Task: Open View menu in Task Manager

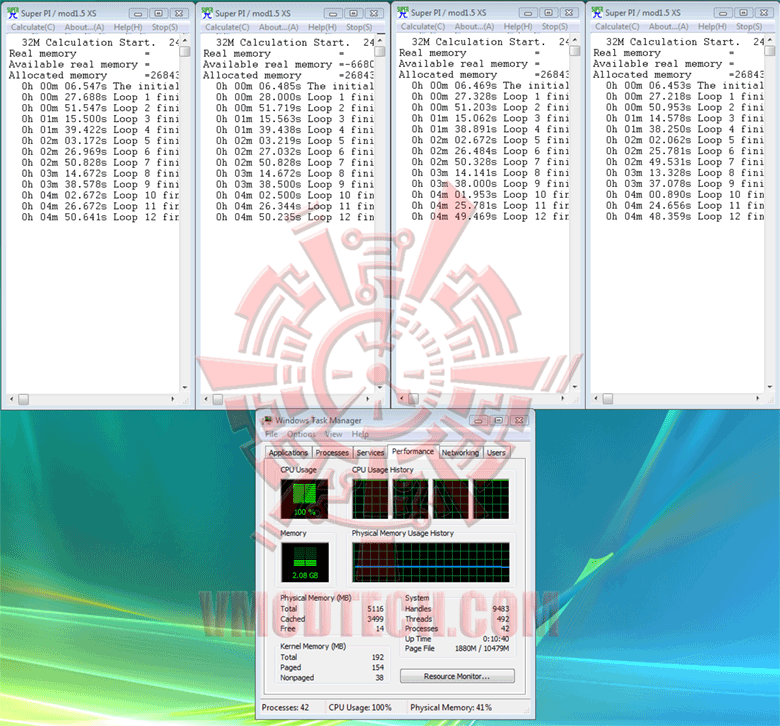Action: pyautogui.click(x=333, y=434)
